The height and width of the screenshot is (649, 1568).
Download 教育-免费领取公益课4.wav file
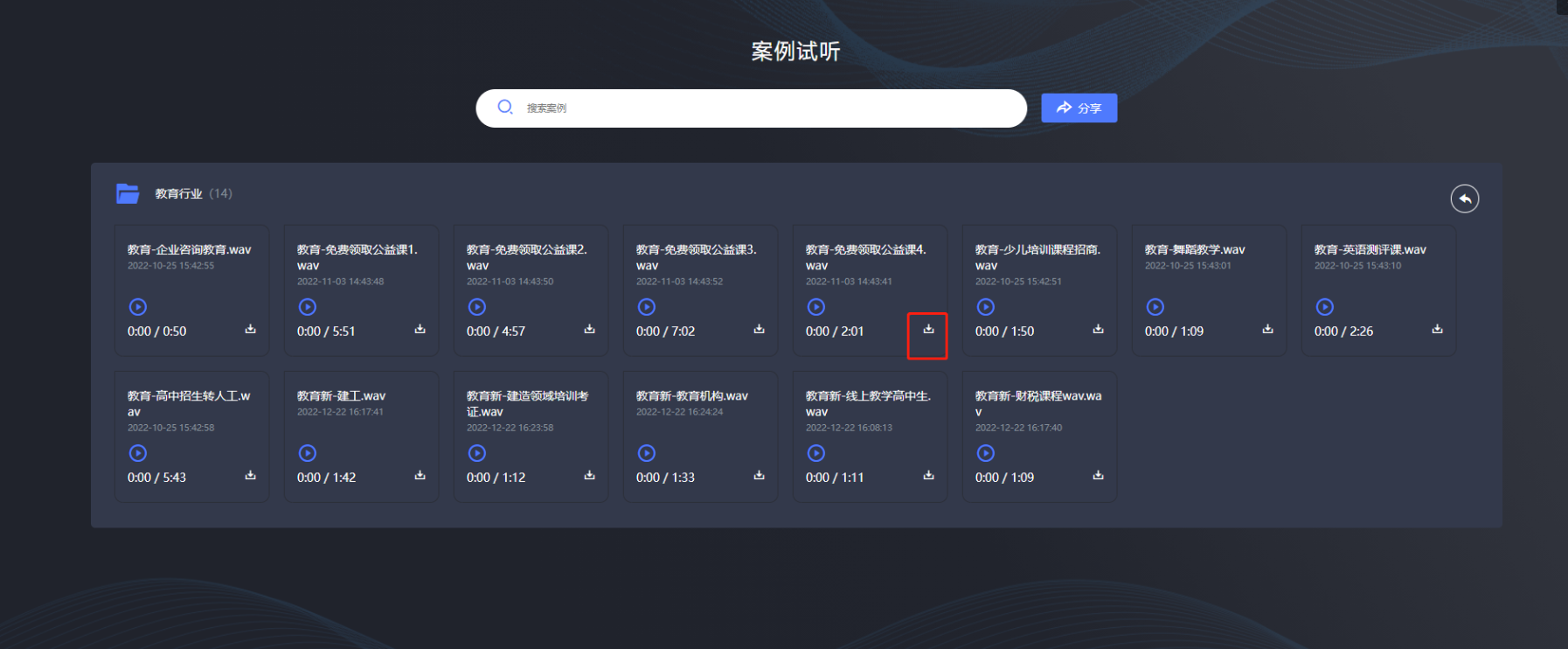[x=928, y=330]
